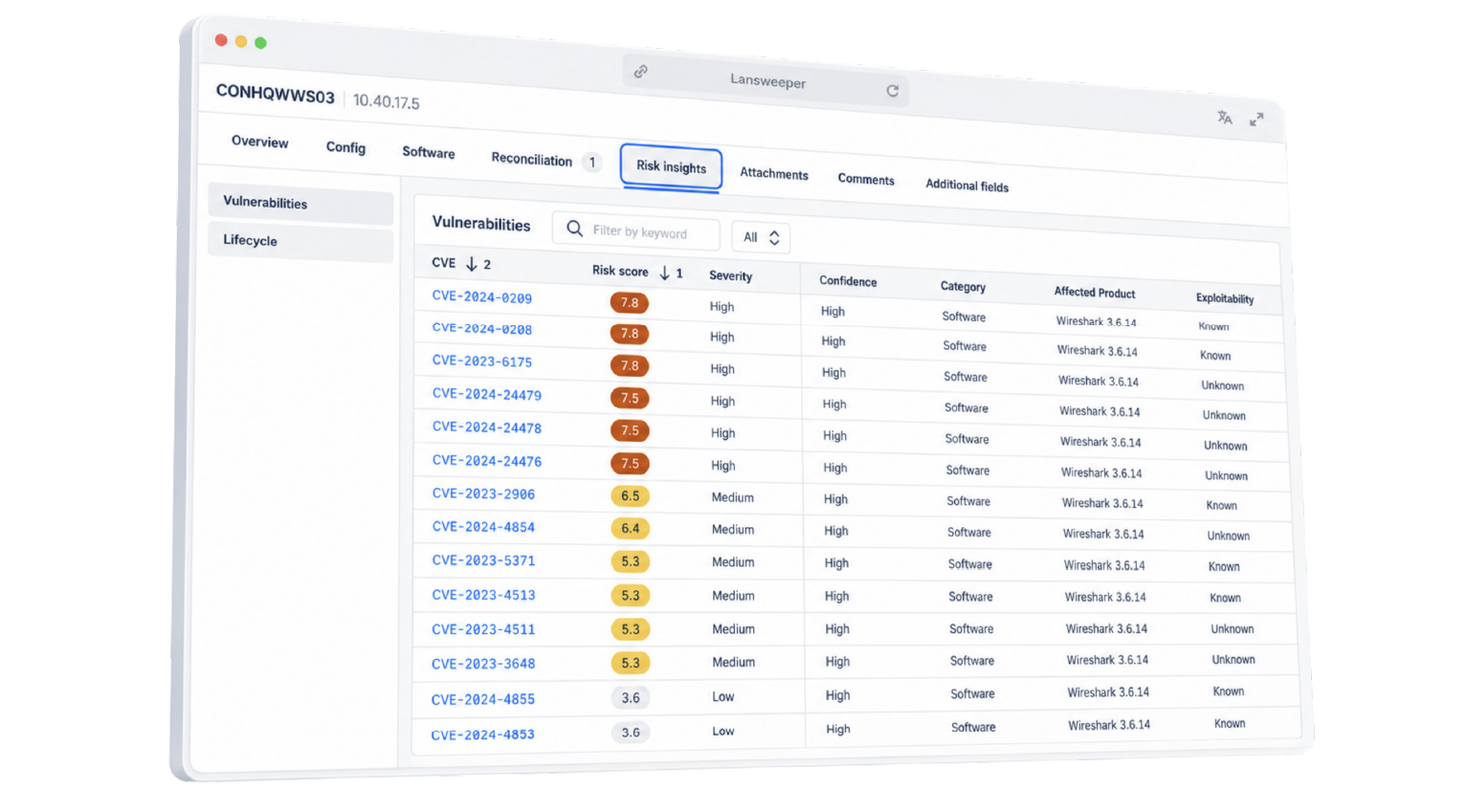Click the CVE-2024-24478 link
The width and height of the screenshot is (1467, 812).
click(486, 428)
